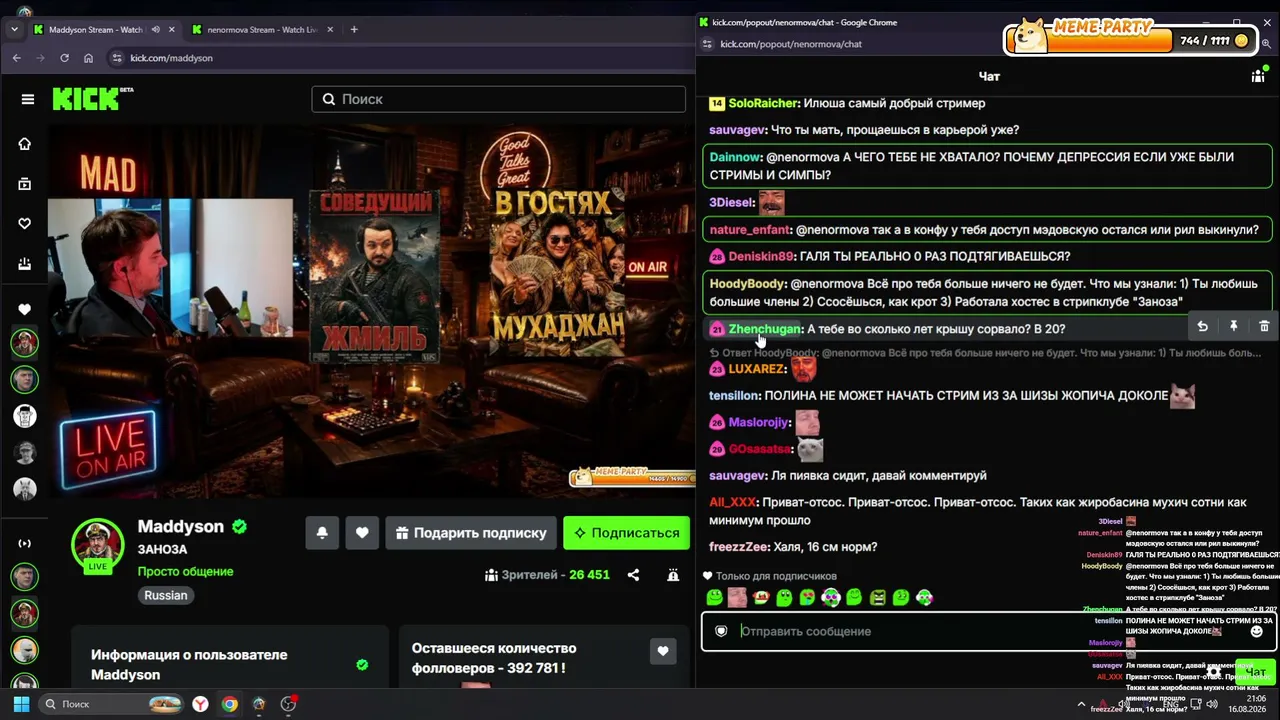Click the heart on the followers goal panel
This screenshot has width=1280, height=720.
coord(663,651)
